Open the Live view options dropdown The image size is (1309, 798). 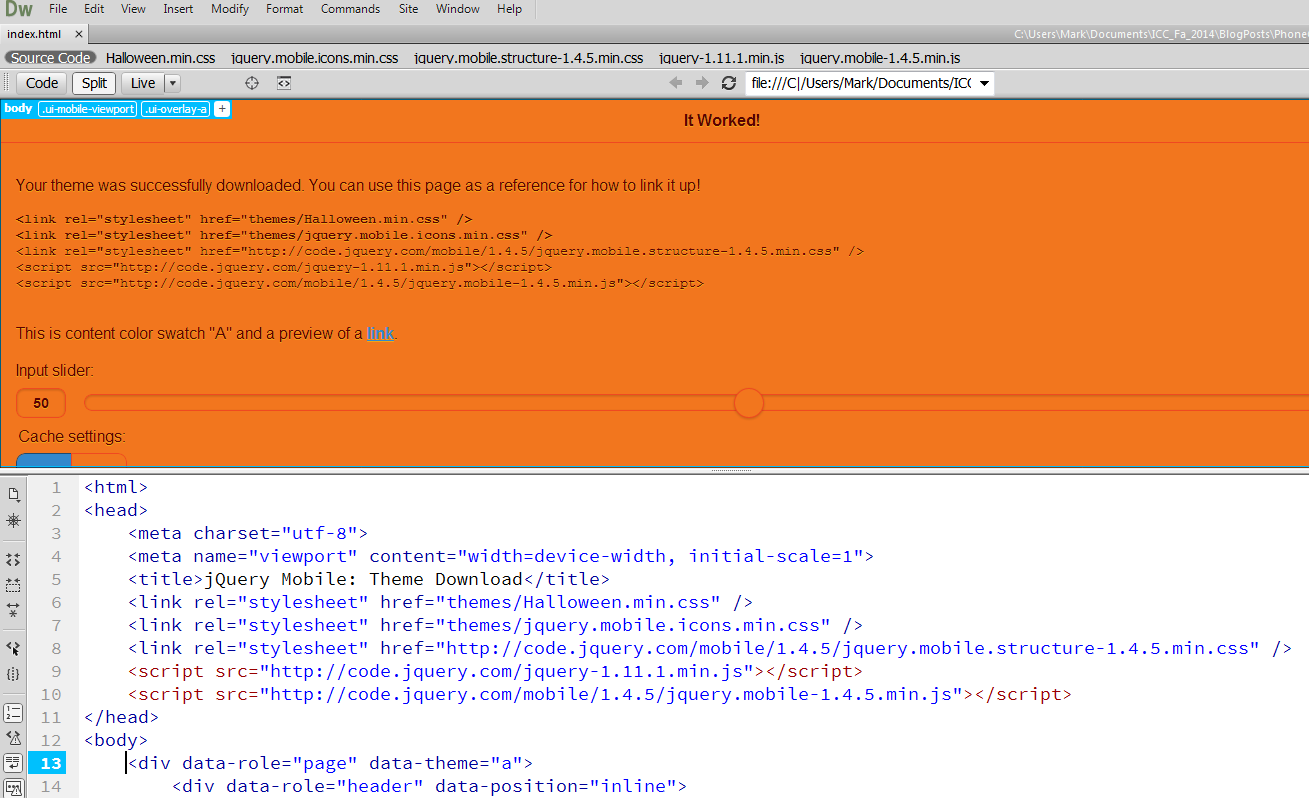coord(172,83)
